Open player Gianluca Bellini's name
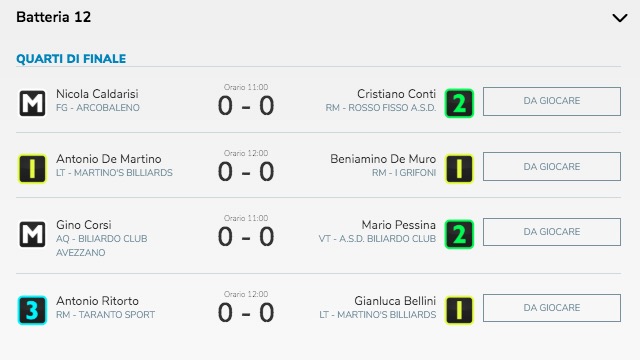640x360 pixels. pyautogui.click(x=395, y=301)
